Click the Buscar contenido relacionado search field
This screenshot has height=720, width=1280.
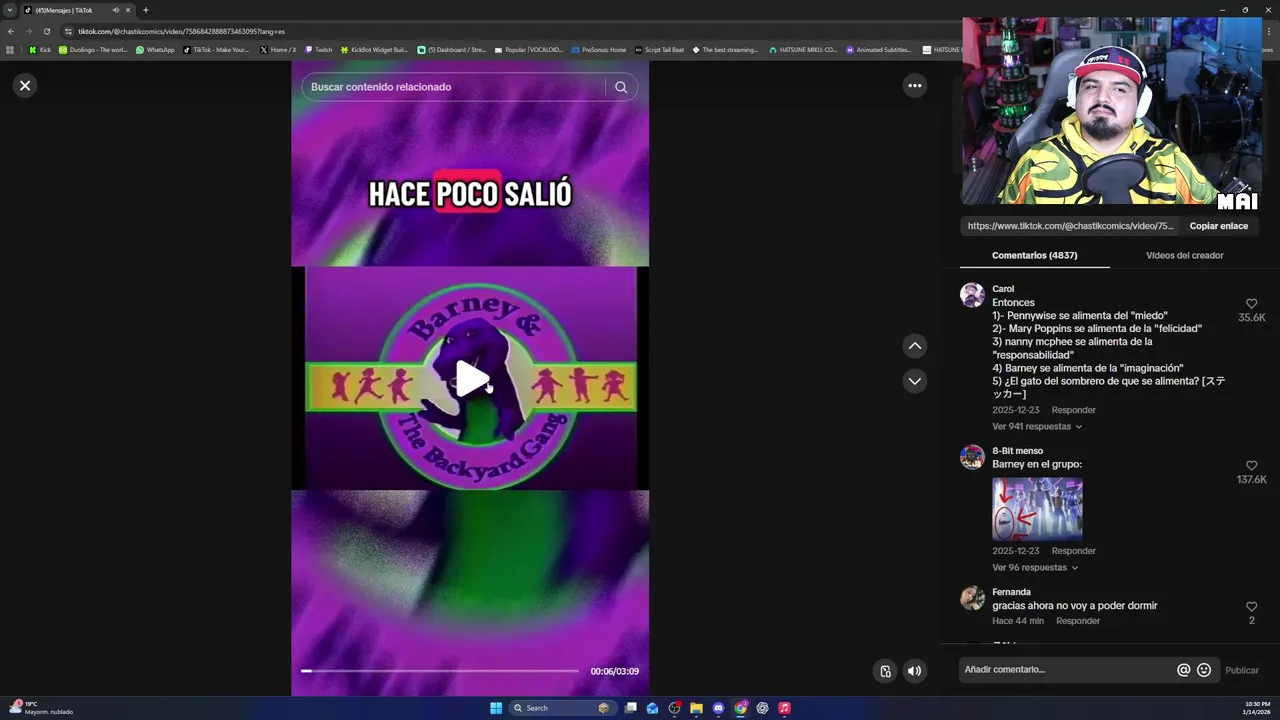tap(453, 87)
